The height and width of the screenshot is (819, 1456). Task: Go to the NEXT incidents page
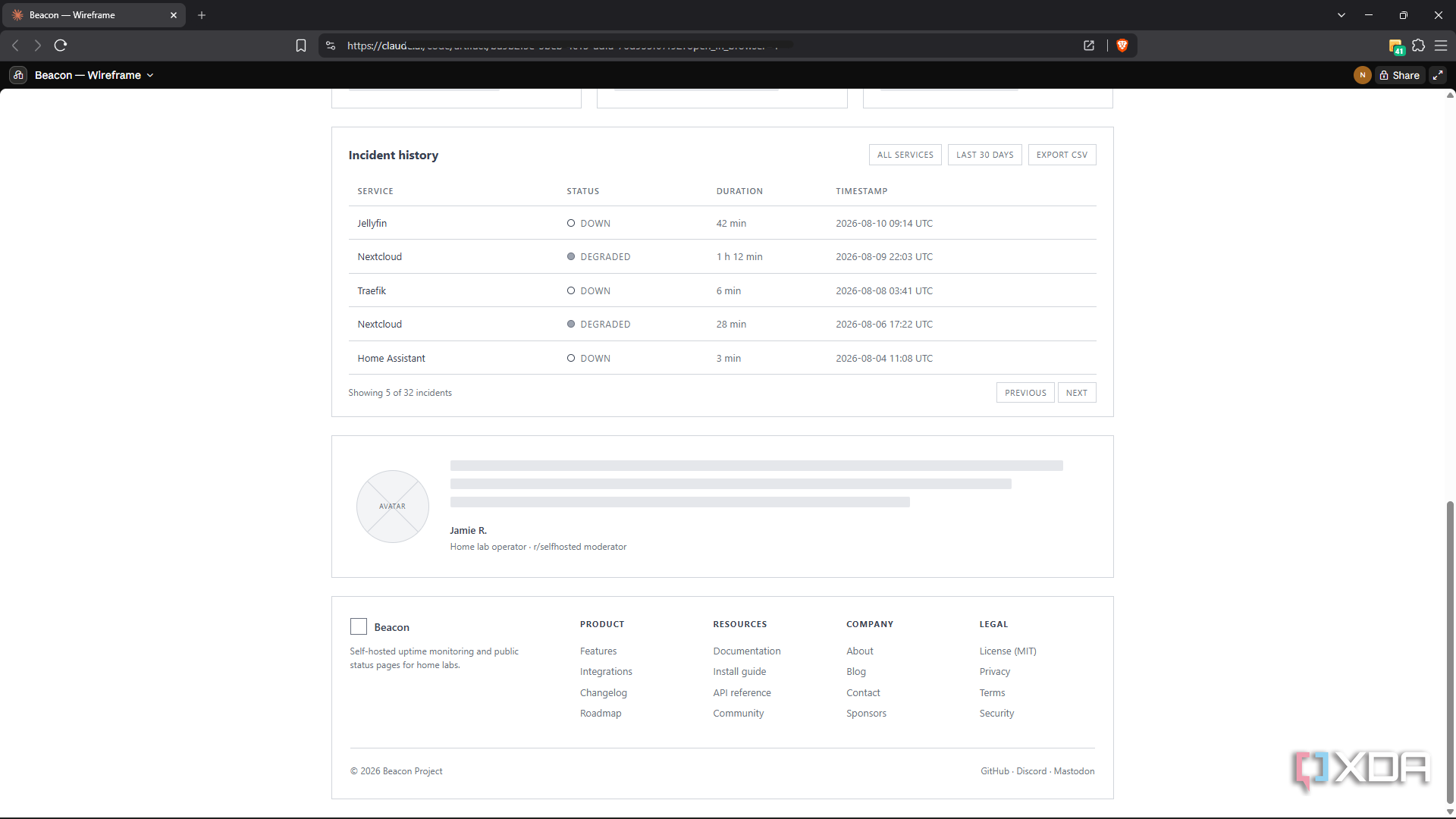(x=1076, y=393)
